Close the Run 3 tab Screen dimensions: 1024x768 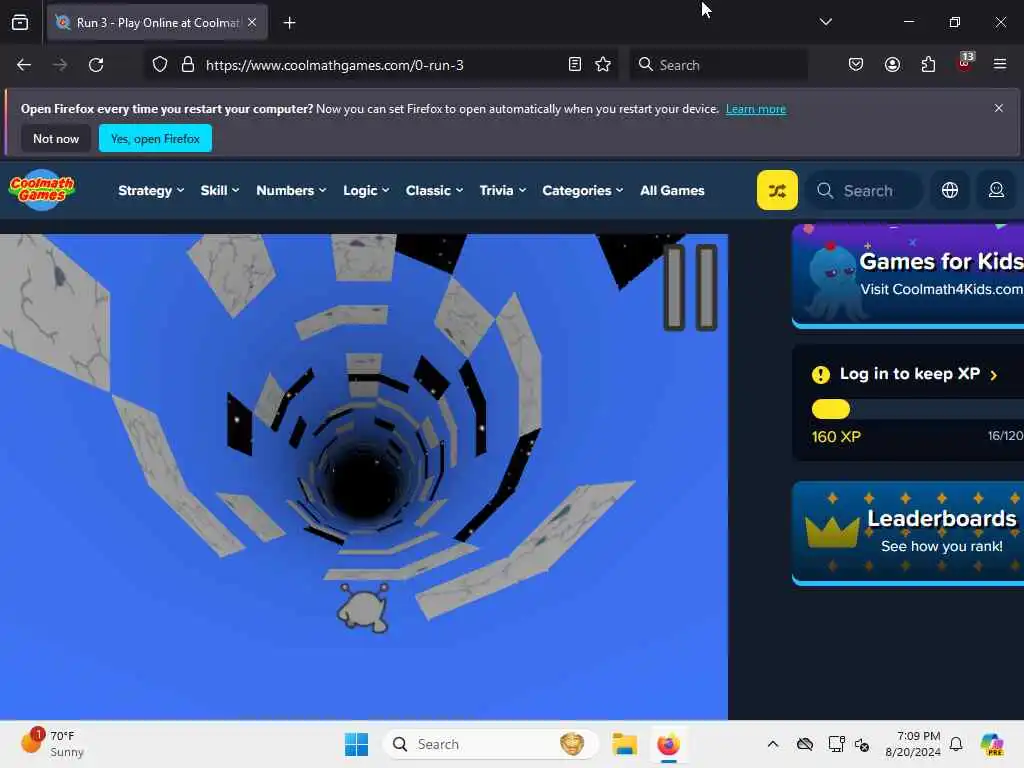(252, 23)
